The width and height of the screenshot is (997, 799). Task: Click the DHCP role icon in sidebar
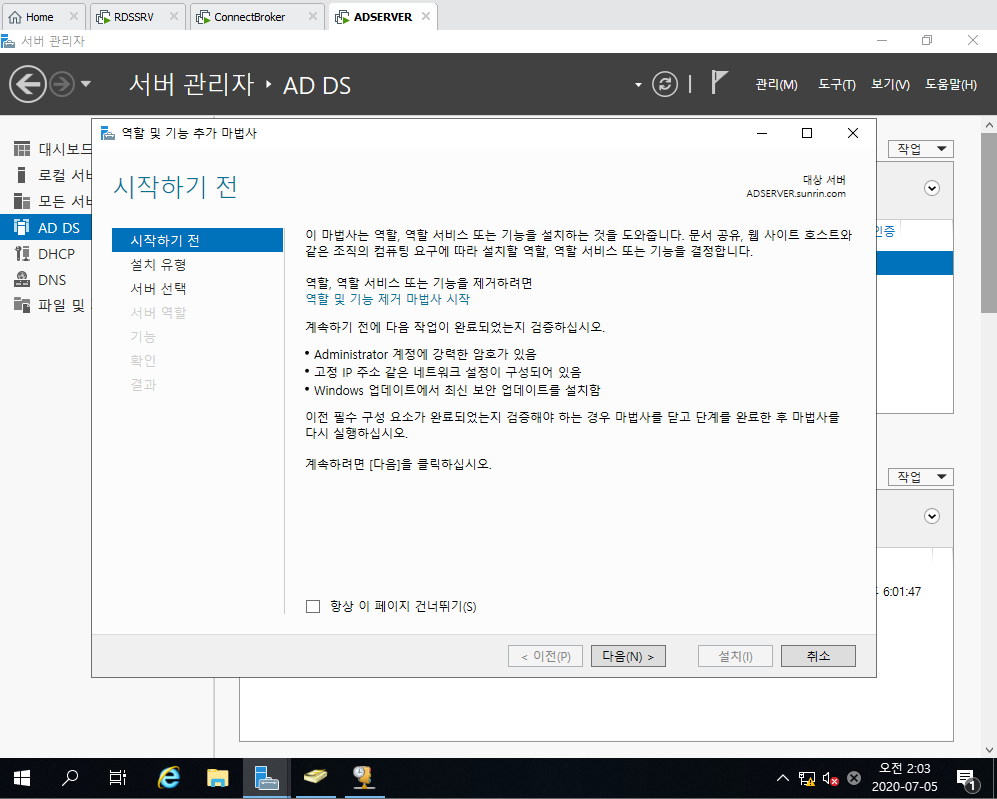coord(22,254)
